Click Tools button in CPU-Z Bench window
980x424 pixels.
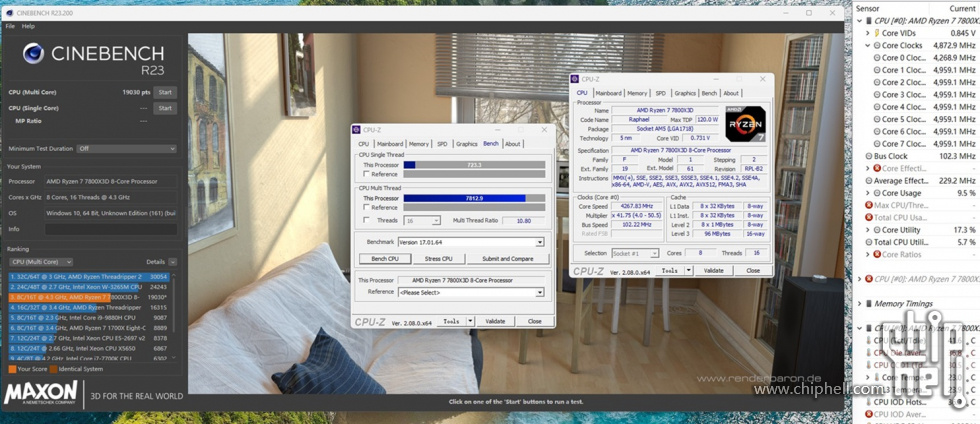451,321
